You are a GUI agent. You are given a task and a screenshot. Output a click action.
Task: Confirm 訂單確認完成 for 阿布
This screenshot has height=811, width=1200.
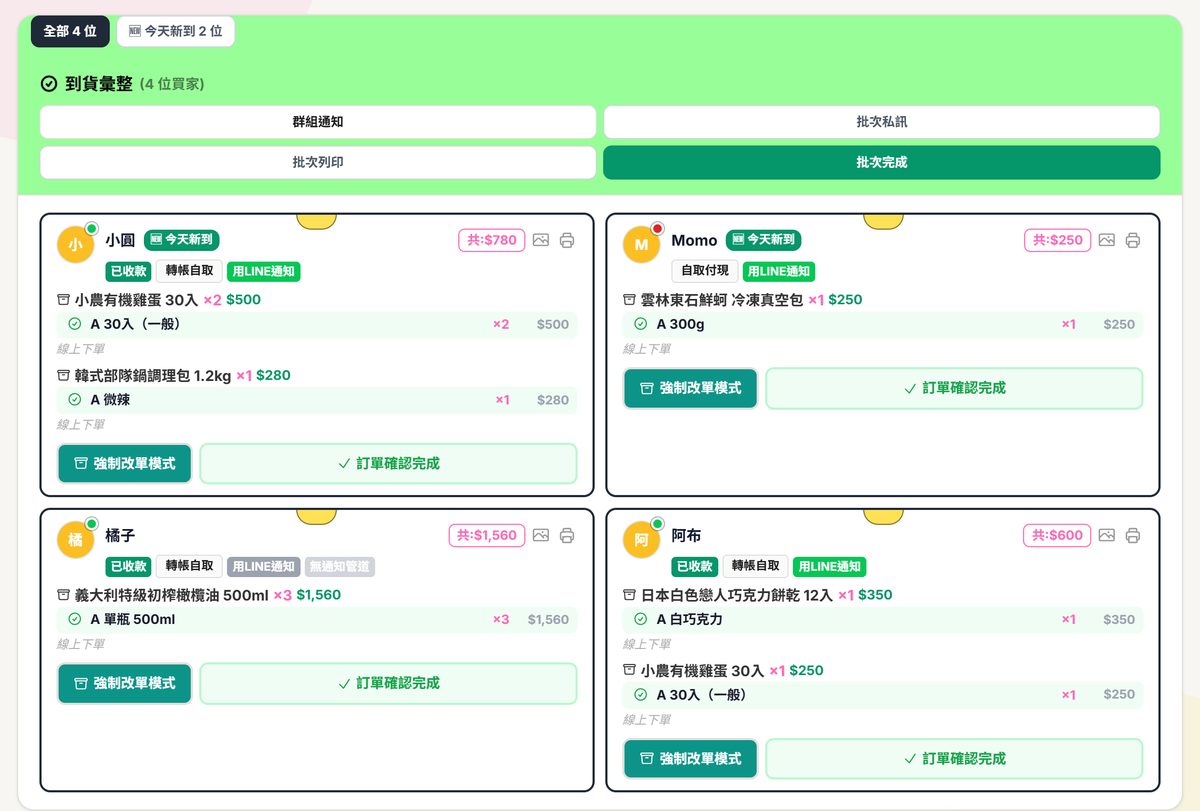955,759
